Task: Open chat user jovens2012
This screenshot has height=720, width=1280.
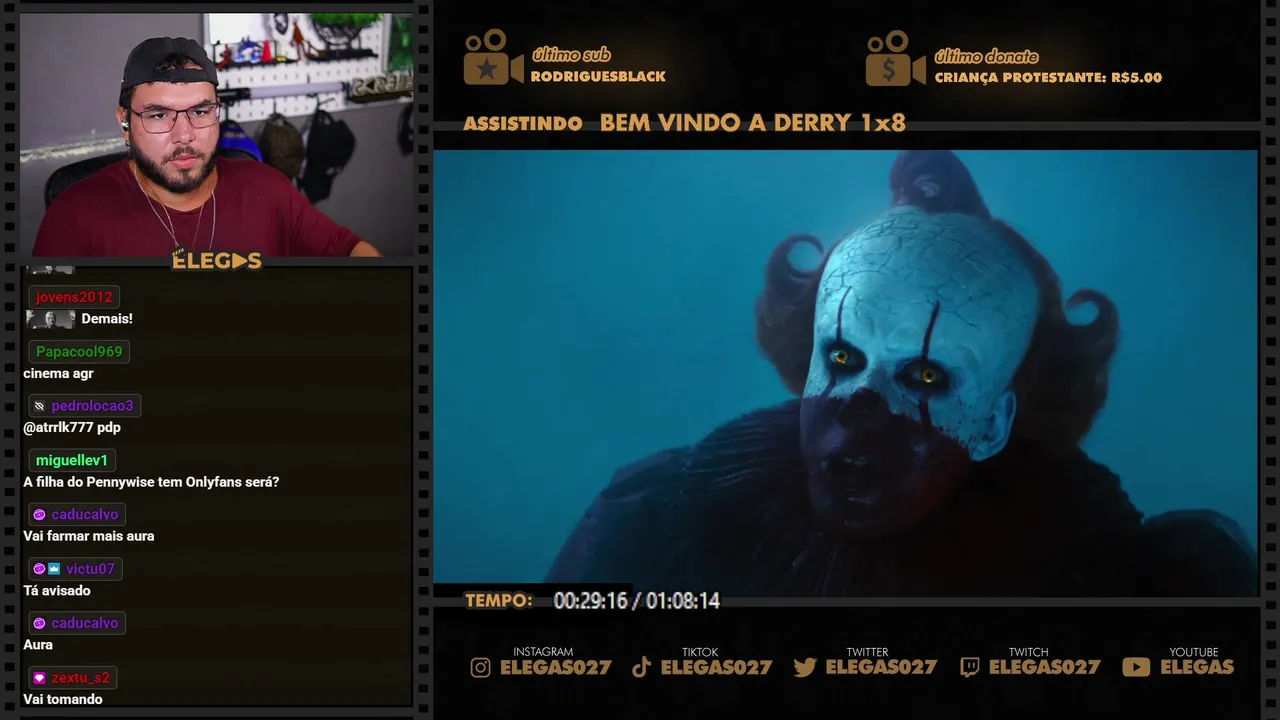Action: [x=74, y=297]
